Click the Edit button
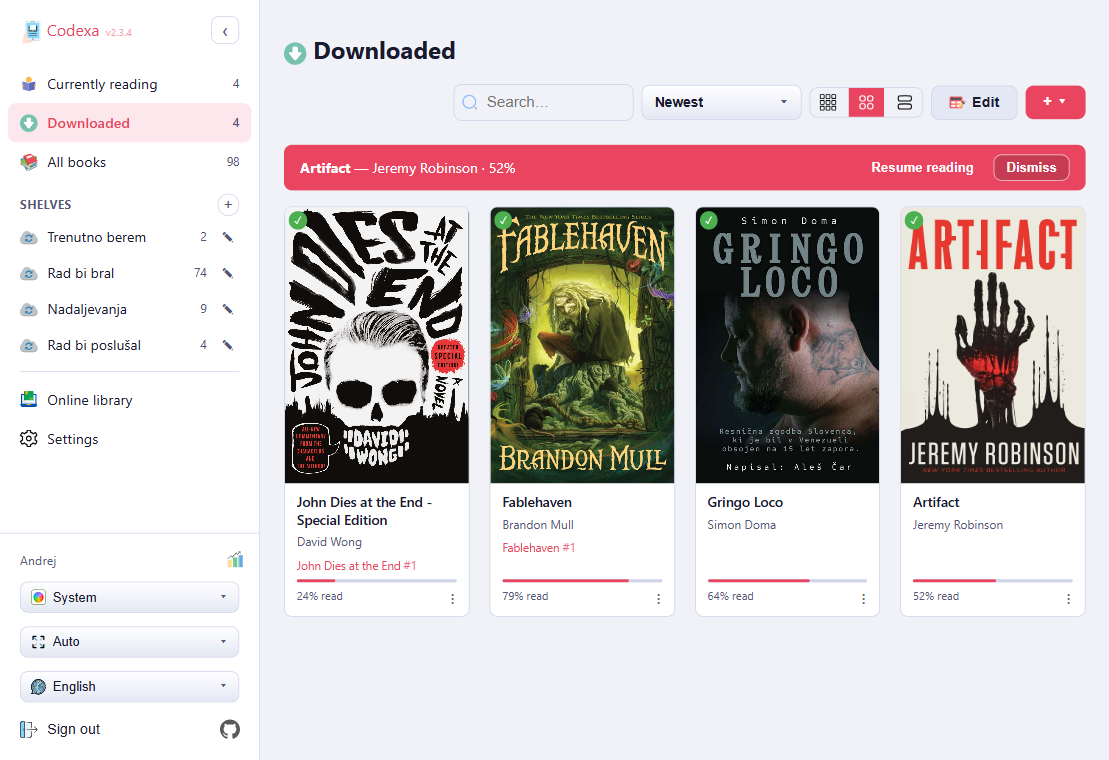Screen dimensions: 1109x760 pyautogui.click(x=974, y=103)
